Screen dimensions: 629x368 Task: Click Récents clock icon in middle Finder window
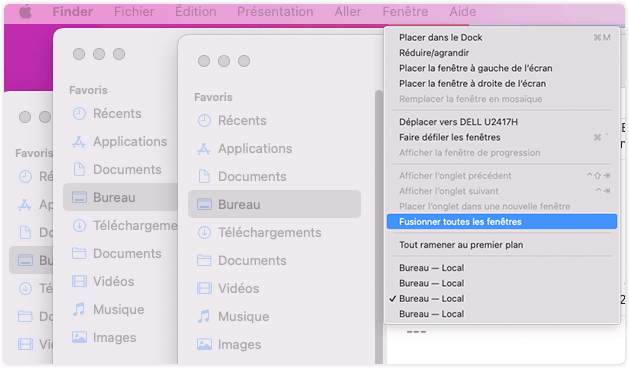[79, 114]
